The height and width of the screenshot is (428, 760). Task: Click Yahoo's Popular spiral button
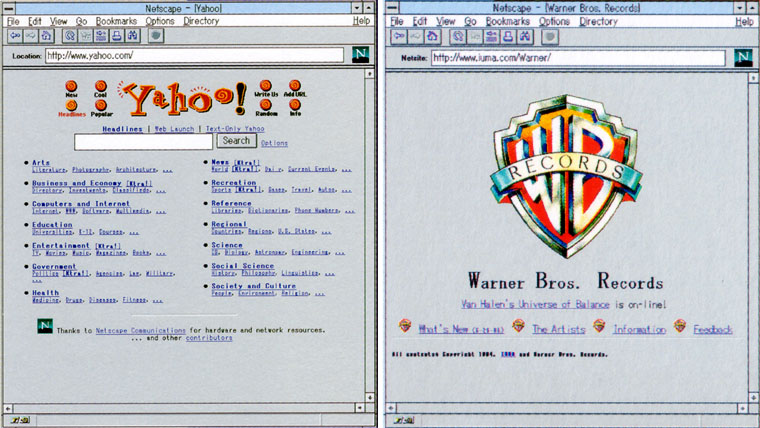[x=101, y=105]
